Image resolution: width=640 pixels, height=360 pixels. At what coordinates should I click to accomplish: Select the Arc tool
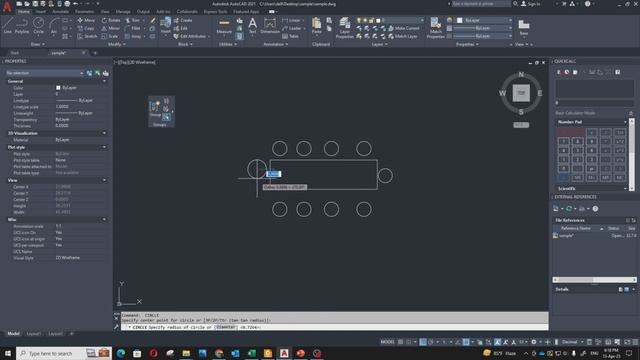click(53, 26)
